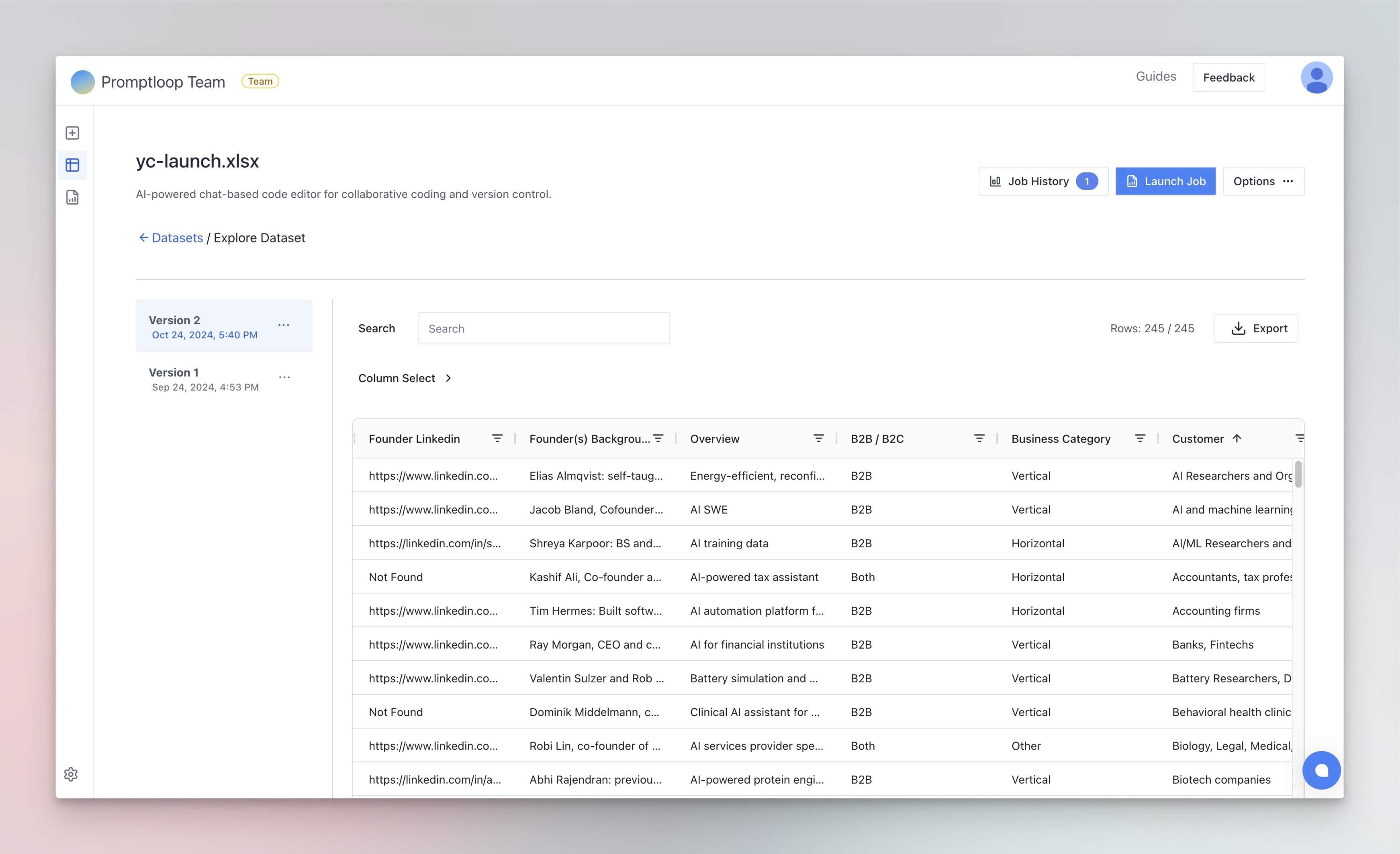Go back to the Datasets breadcrumb link
This screenshot has height=854, width=1400.
[x=177, y=238]
